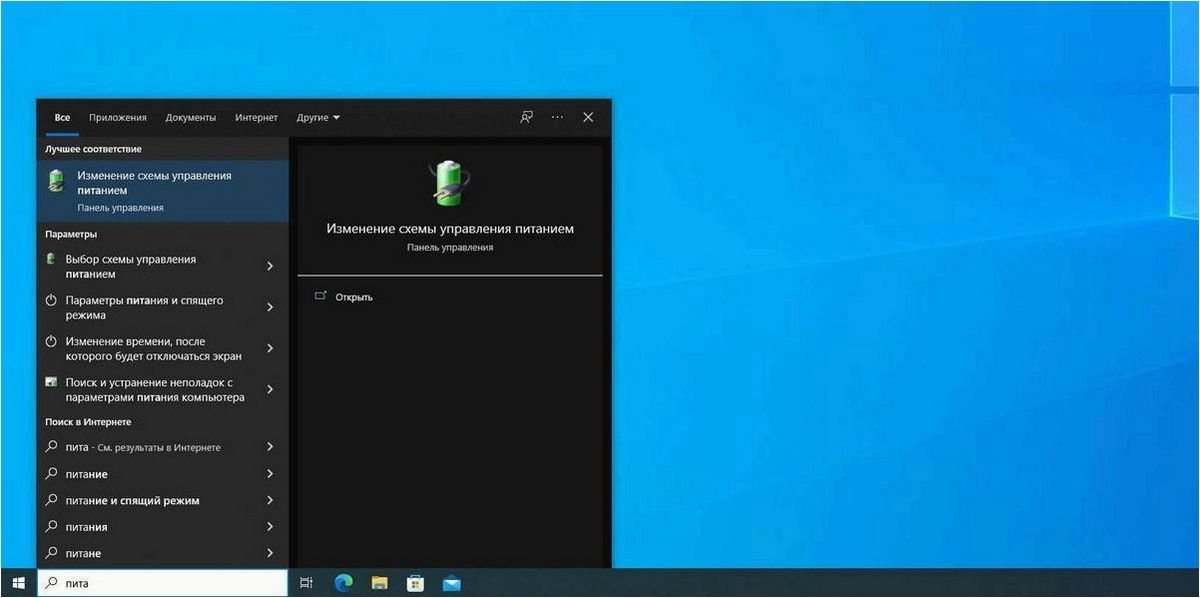
Task: Open best match Изменение схемы управления питанием
Action: click(x=162, y=191)
